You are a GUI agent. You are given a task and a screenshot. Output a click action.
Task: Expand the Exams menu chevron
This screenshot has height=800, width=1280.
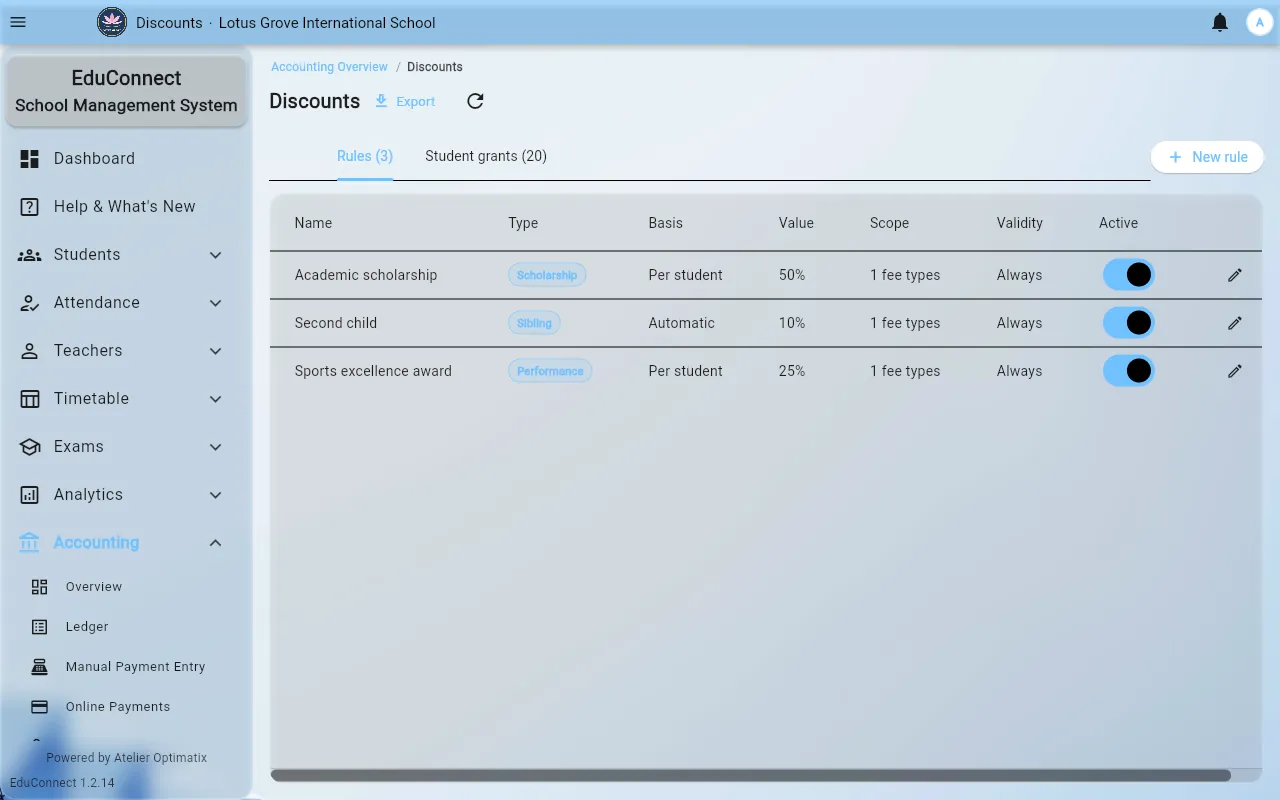pos(215,447)
